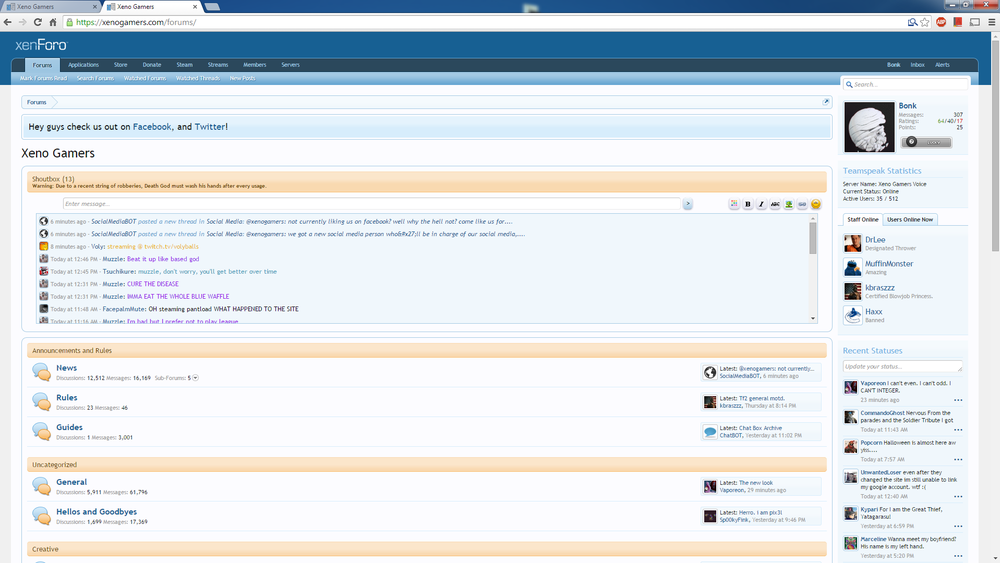Follow the Twitter link in notice
1000x563 pixels.
pos(209,127)
